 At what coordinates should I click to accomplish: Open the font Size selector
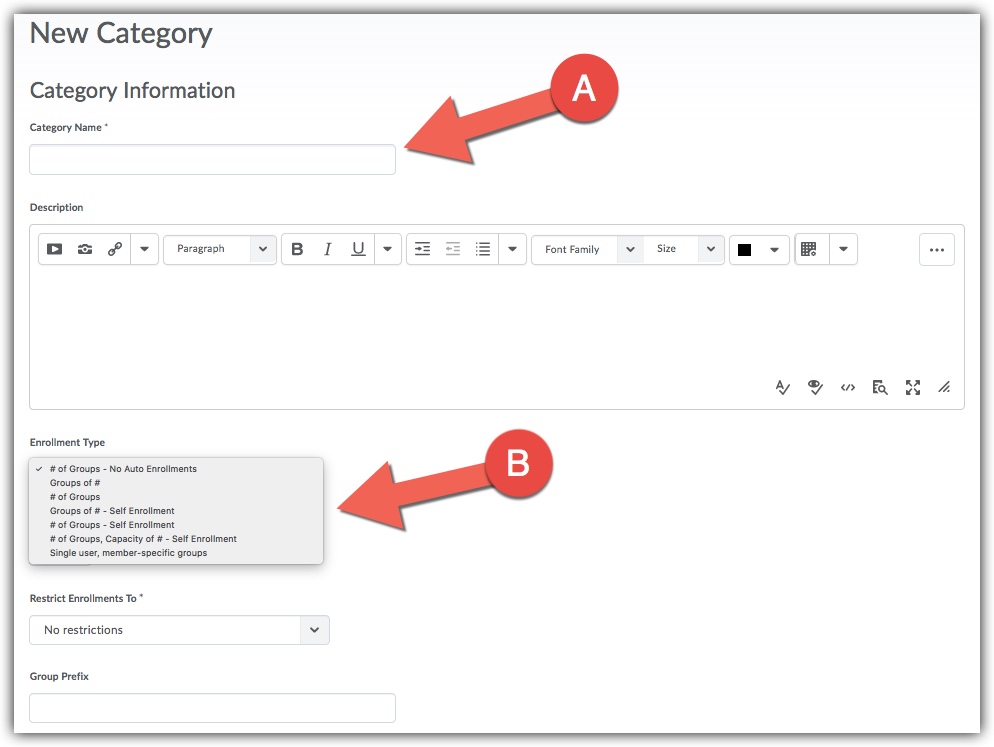(x=685, y=249)
